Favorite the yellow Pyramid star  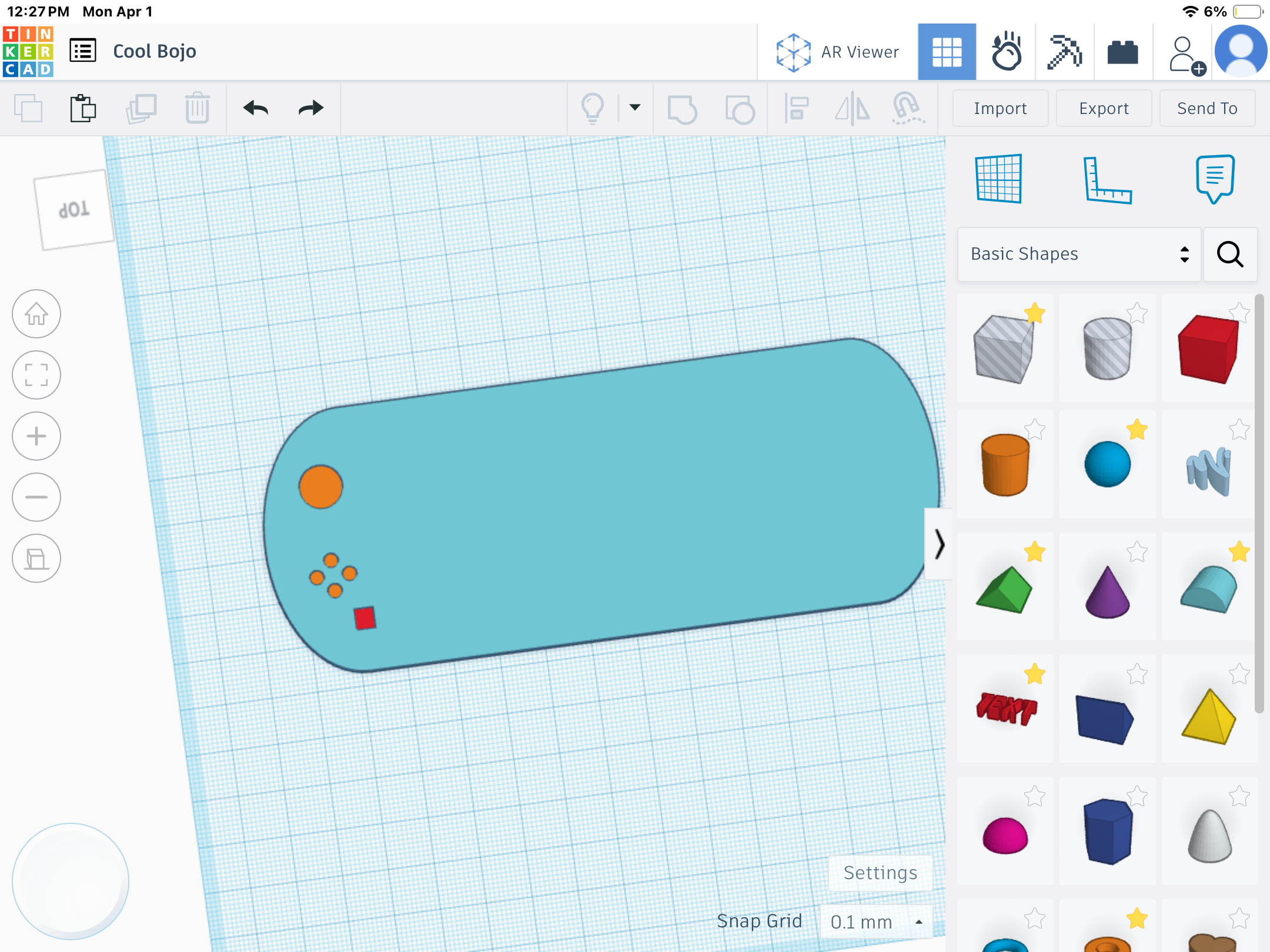(x=1239, y=673)
